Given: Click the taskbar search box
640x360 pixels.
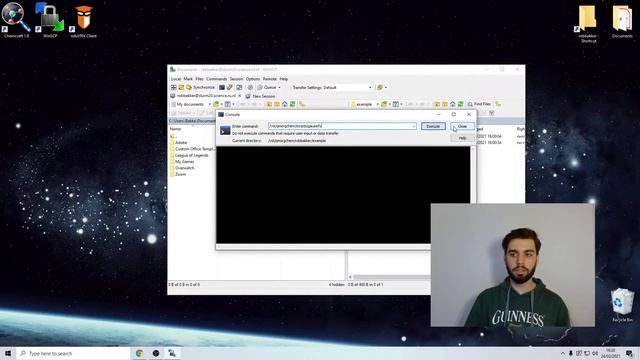Looking at the screenshot, I should pos(73,353).
